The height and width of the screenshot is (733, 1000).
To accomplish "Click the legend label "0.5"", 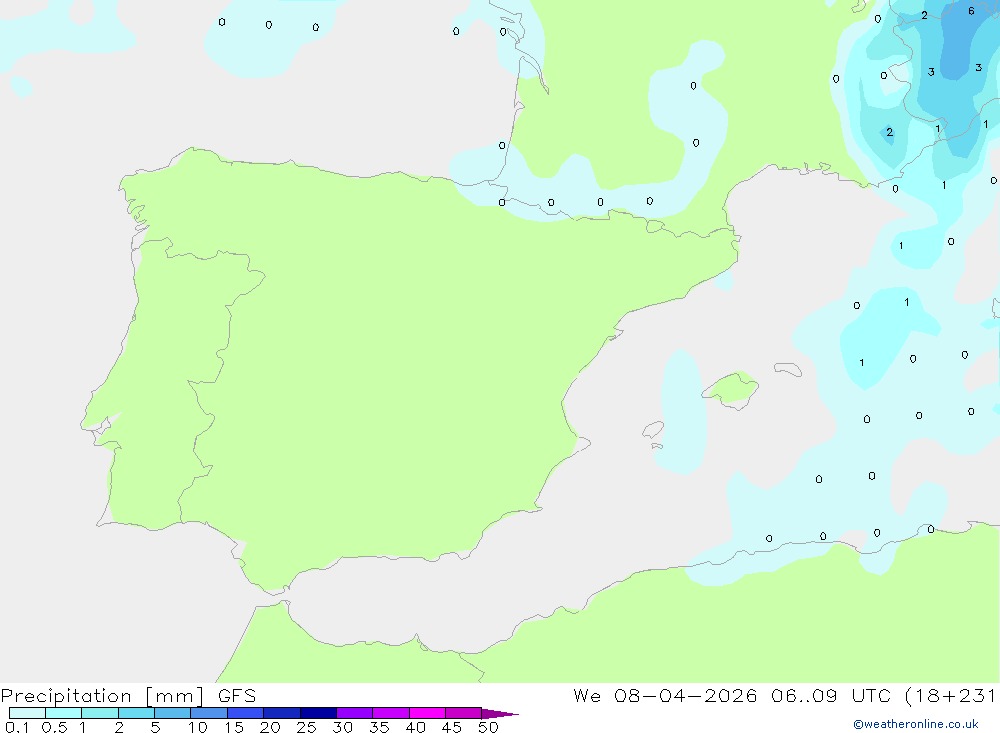I will 54,727.
